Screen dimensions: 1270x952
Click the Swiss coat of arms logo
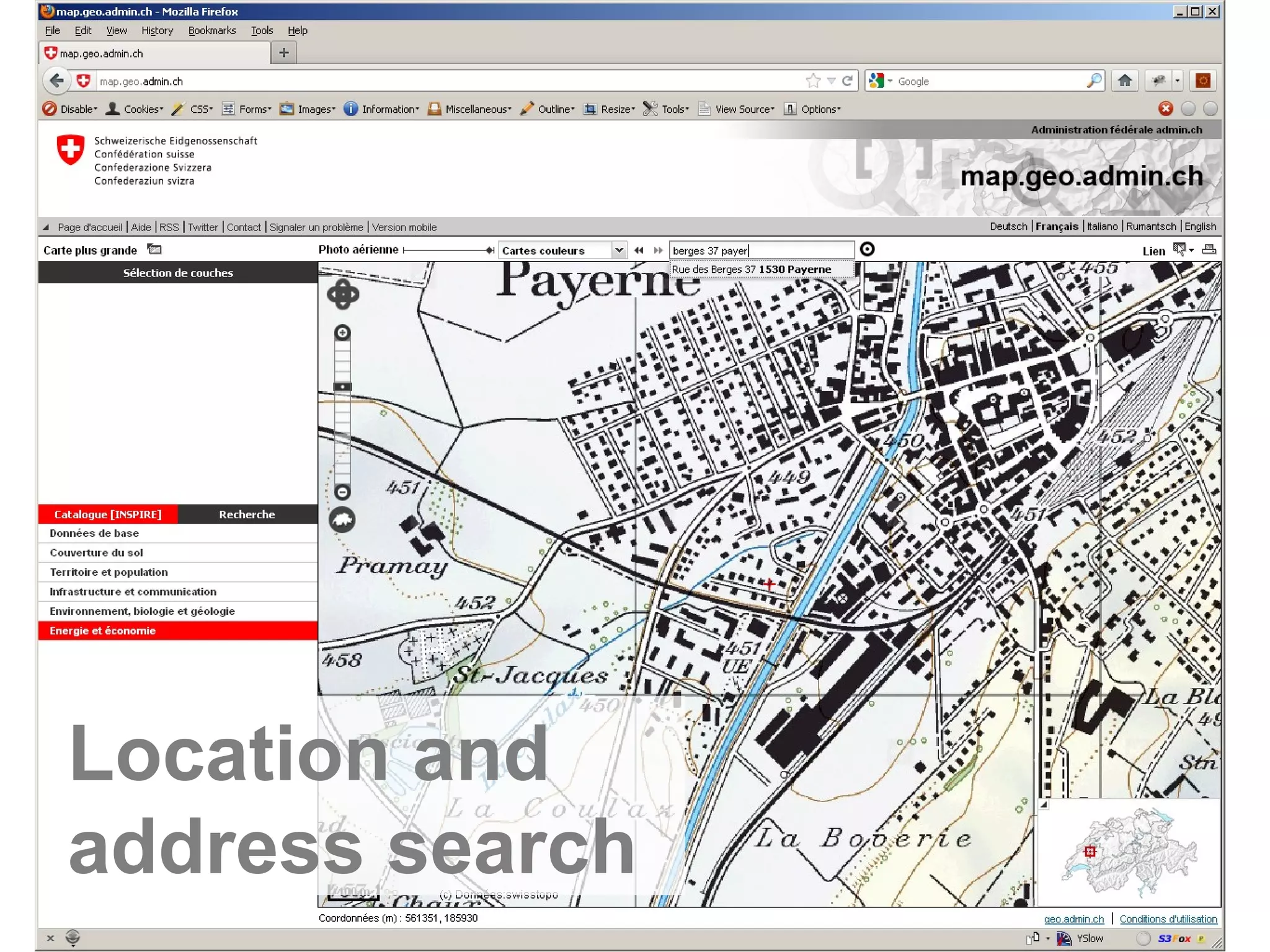(71, 149)
